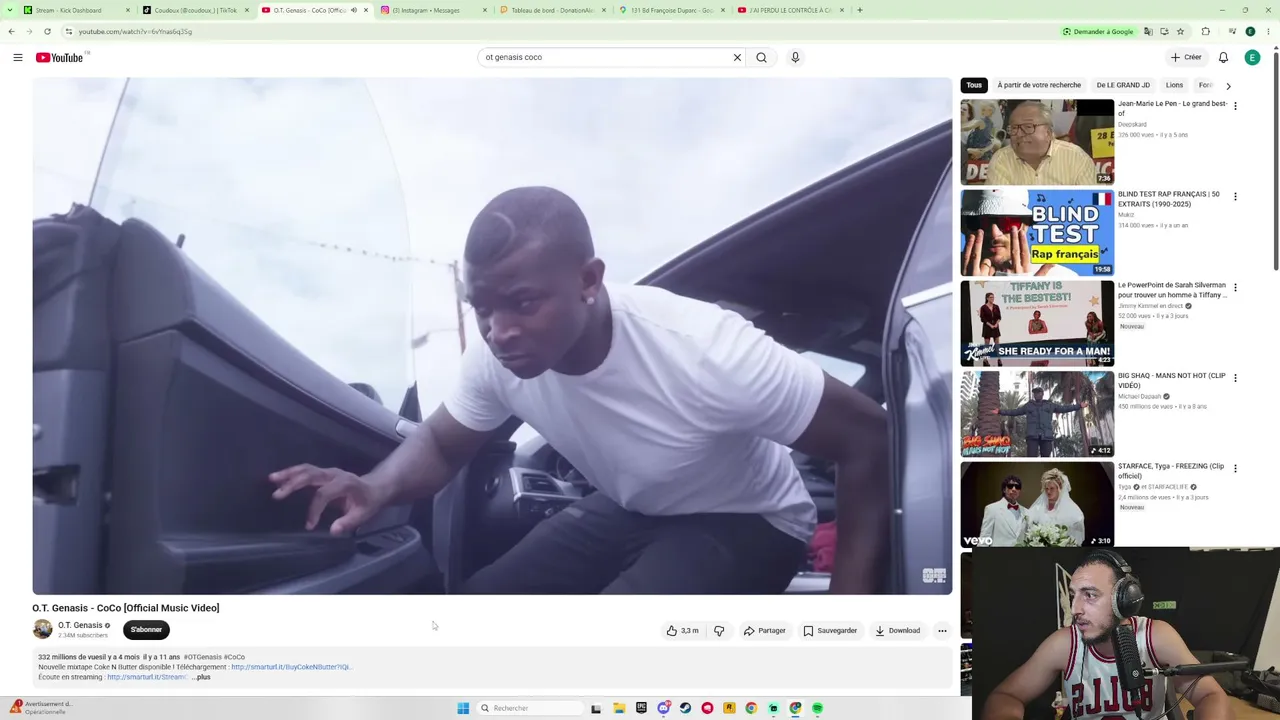Screen dimensions: 1280x720
Task: Open the smarturl streaming link
Action: pos(147,677)
